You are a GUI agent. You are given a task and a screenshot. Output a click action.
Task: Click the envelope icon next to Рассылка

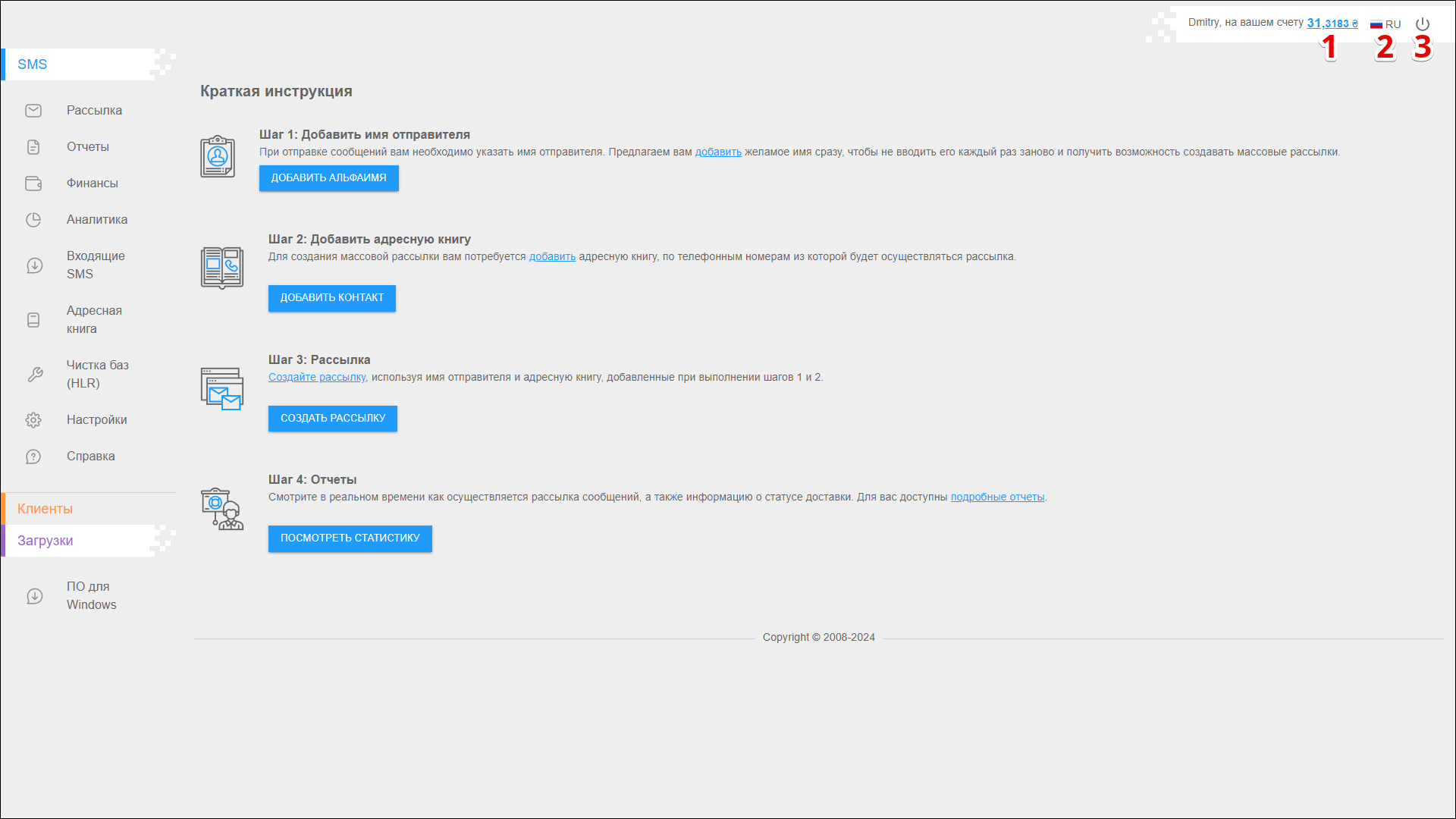coord(33,111)
